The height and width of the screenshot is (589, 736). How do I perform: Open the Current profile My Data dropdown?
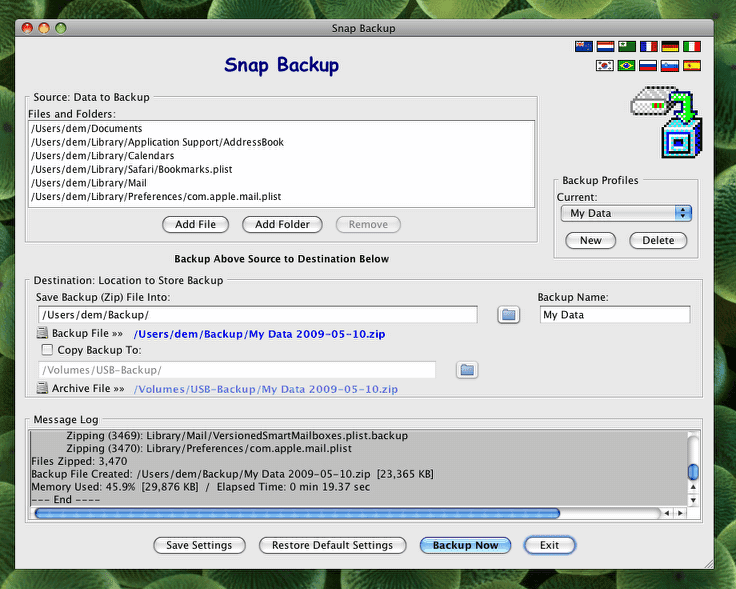626,213
